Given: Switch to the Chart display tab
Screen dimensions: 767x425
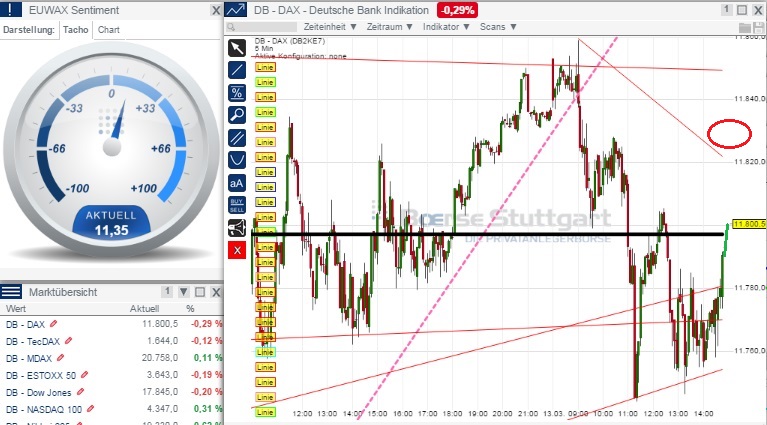Looking at the screenshot, I should [109, 30].
